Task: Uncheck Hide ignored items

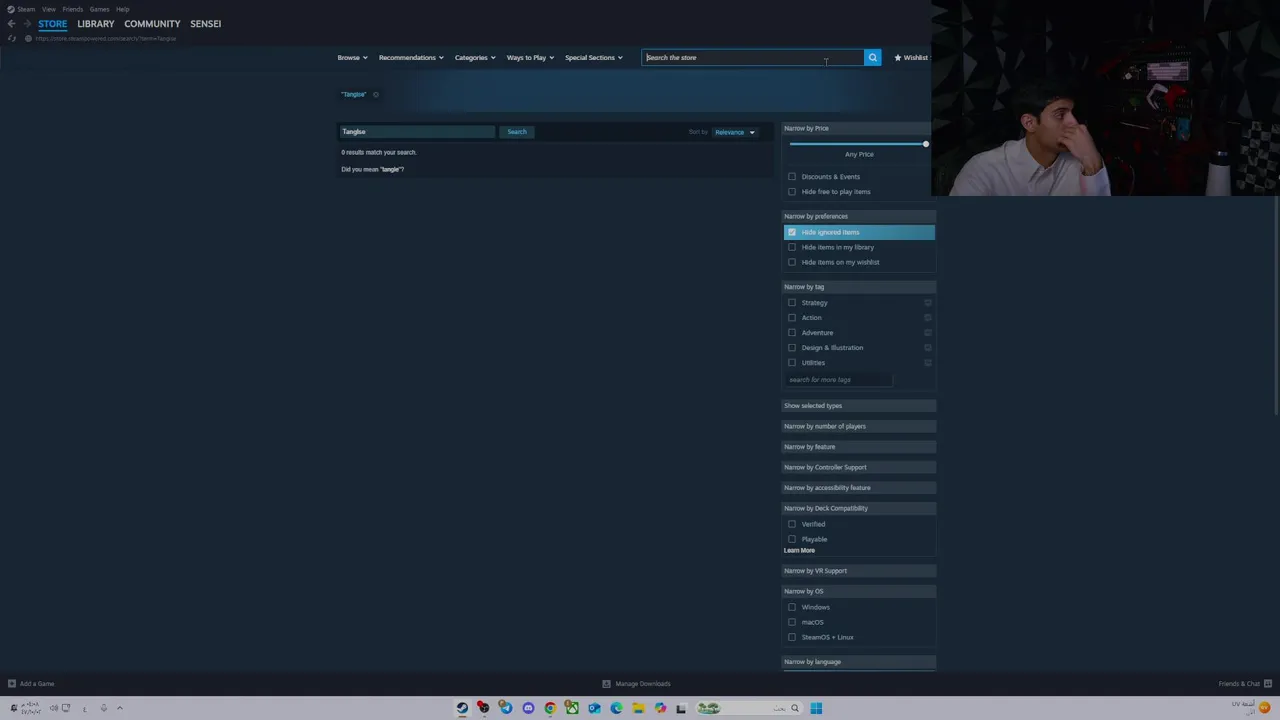Action: [x=792, y=232]
